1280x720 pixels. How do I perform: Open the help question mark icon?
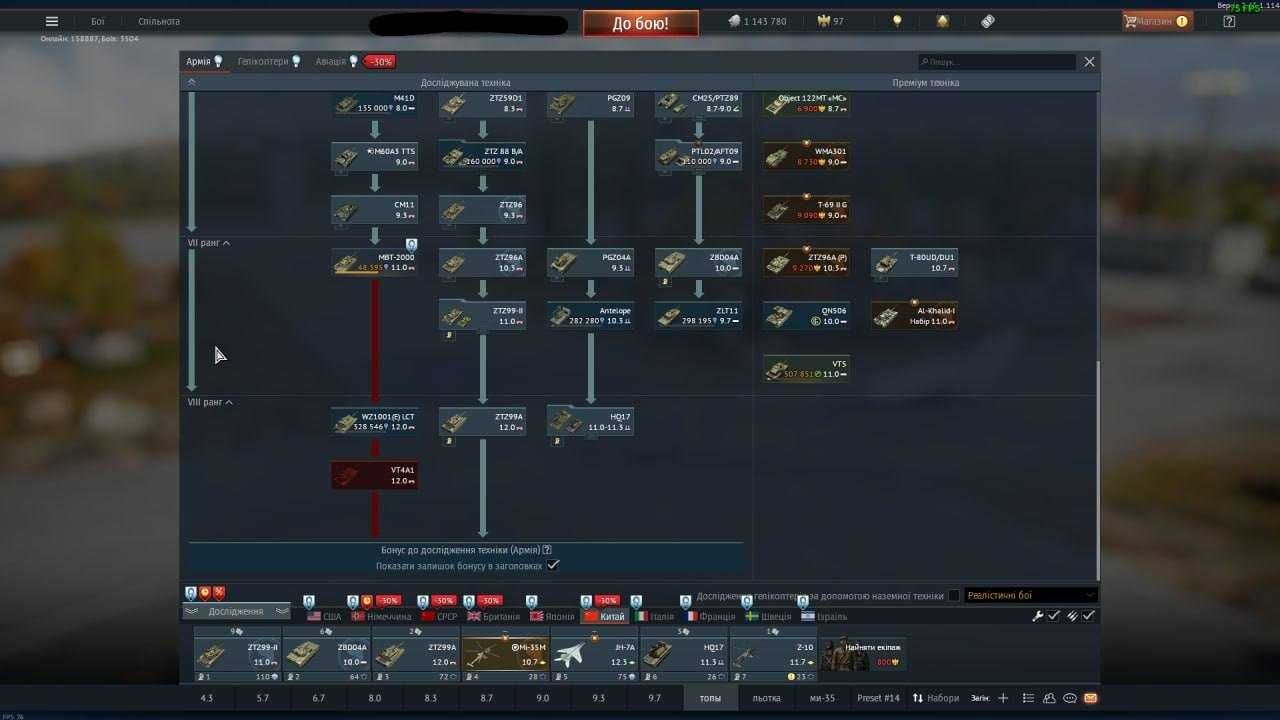pos(1229,21)
